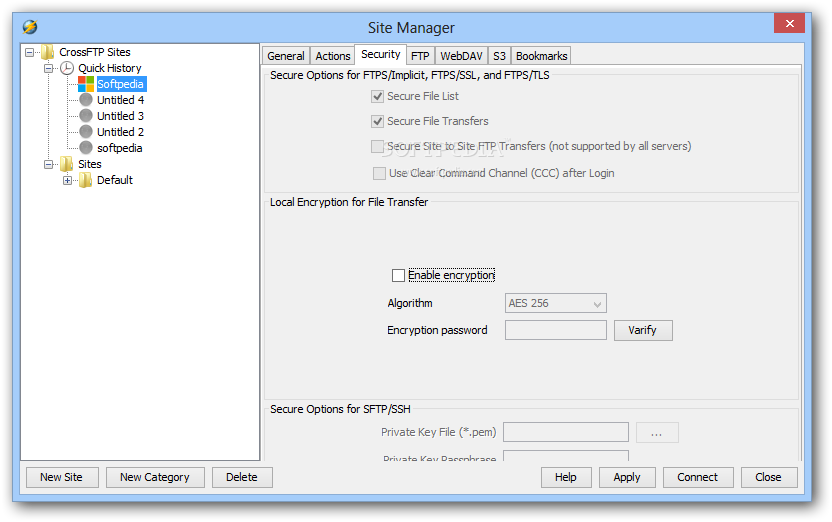This screenshot has height=522, width=832.
Task: Close the Site Manager window
Action: click(790, 23)
